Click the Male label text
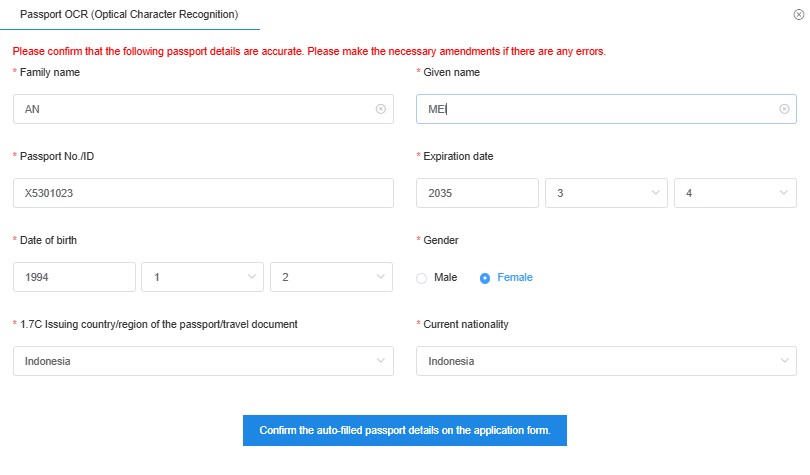 [446, 277]
